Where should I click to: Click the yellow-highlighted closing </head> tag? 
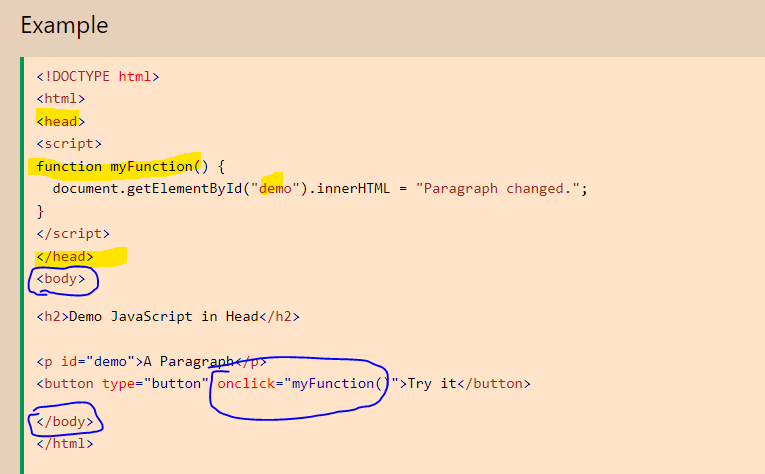(x=65, y=256)
